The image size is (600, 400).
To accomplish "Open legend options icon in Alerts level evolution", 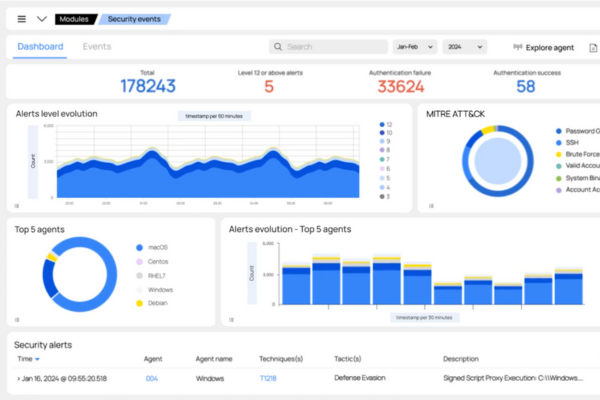I will pos(17,207).
